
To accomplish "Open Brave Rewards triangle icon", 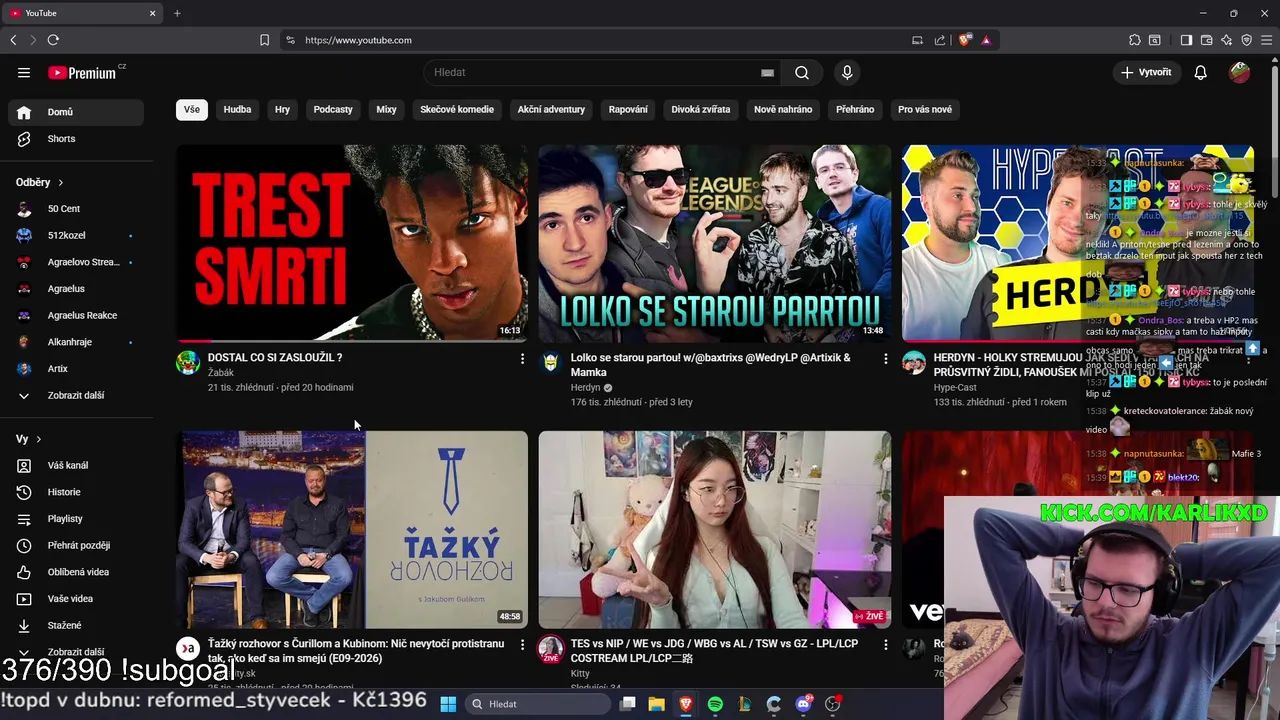I will pos(986,40).
